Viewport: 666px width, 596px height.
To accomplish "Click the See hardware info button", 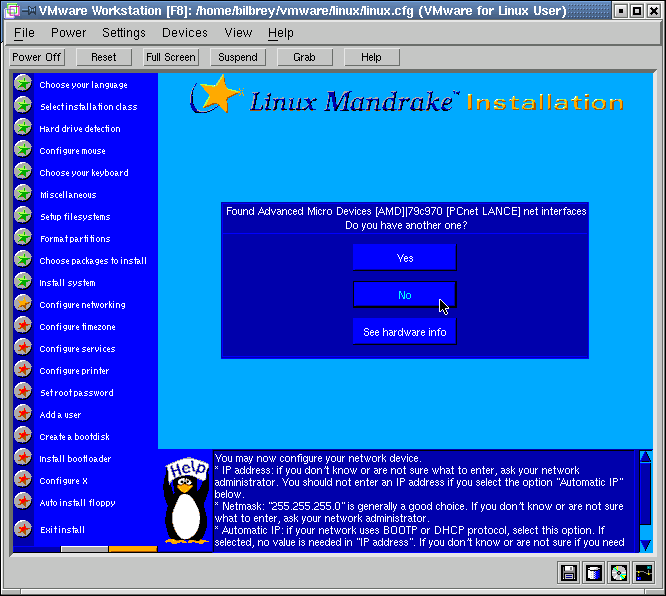I will [x=404, y=331].
